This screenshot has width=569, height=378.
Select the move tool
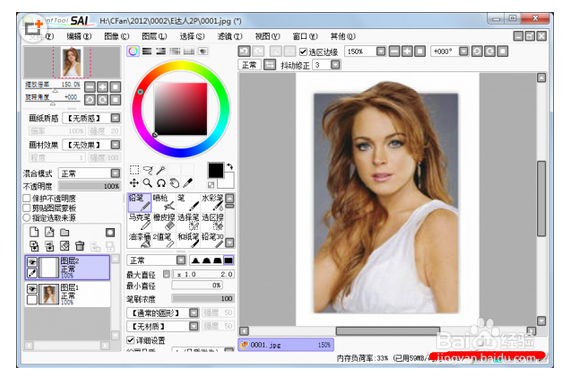point(134,183)
